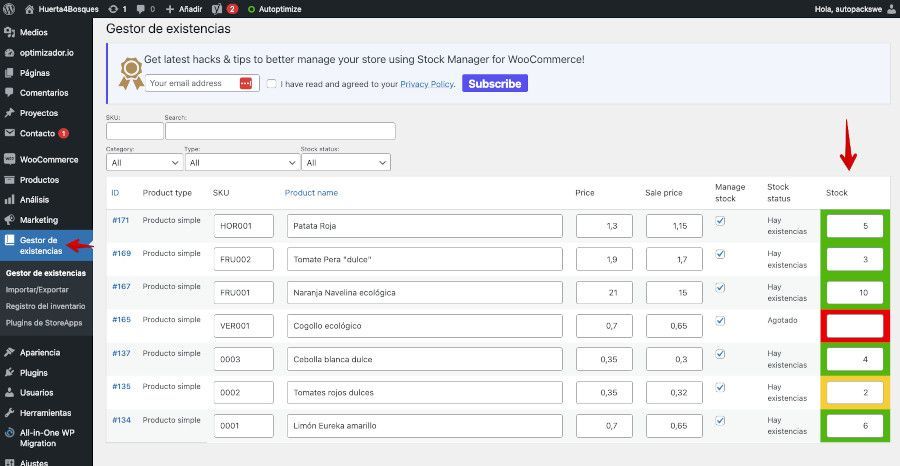Open Gestor de existencias submenu entry
This screenshot has width=900, height=466.
[x=46, y=273]
